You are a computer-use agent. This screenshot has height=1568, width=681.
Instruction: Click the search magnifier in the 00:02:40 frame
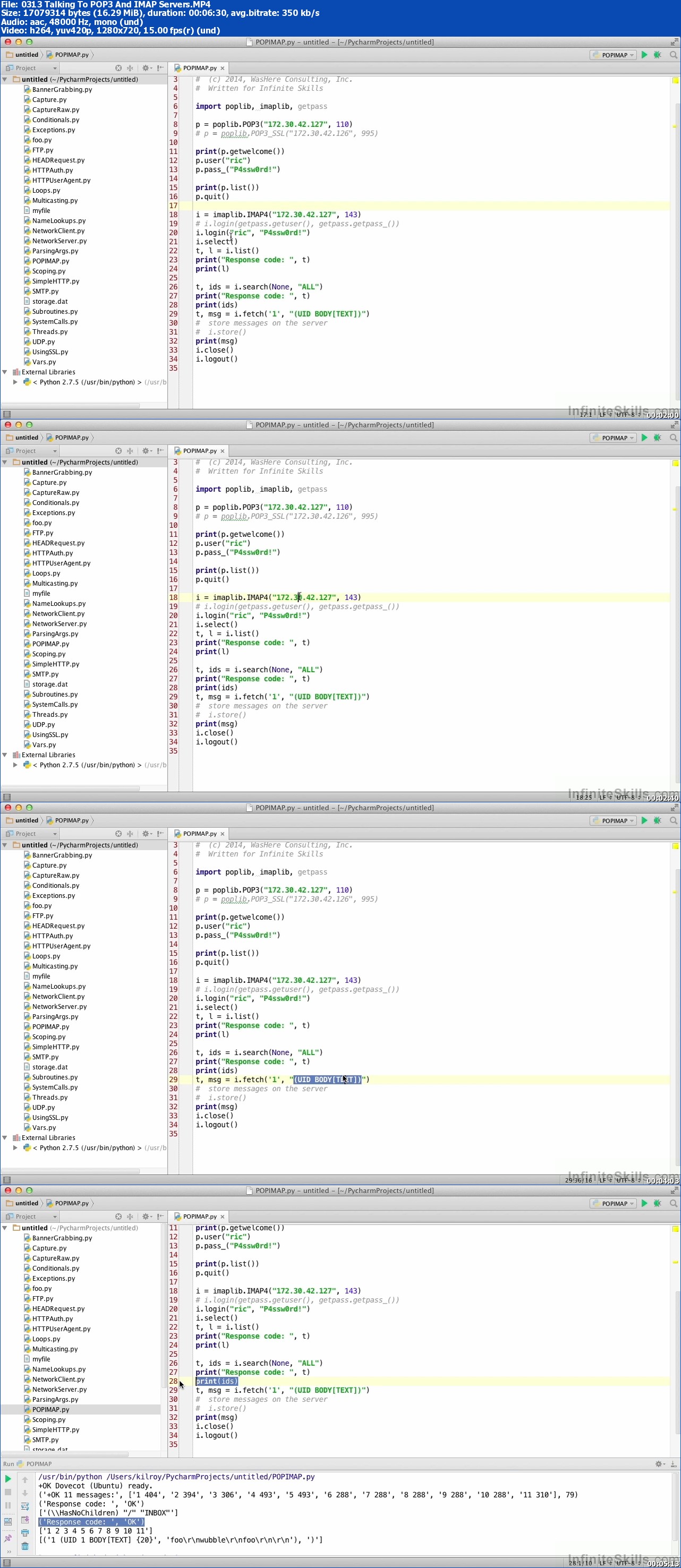(x=673, y=438)
